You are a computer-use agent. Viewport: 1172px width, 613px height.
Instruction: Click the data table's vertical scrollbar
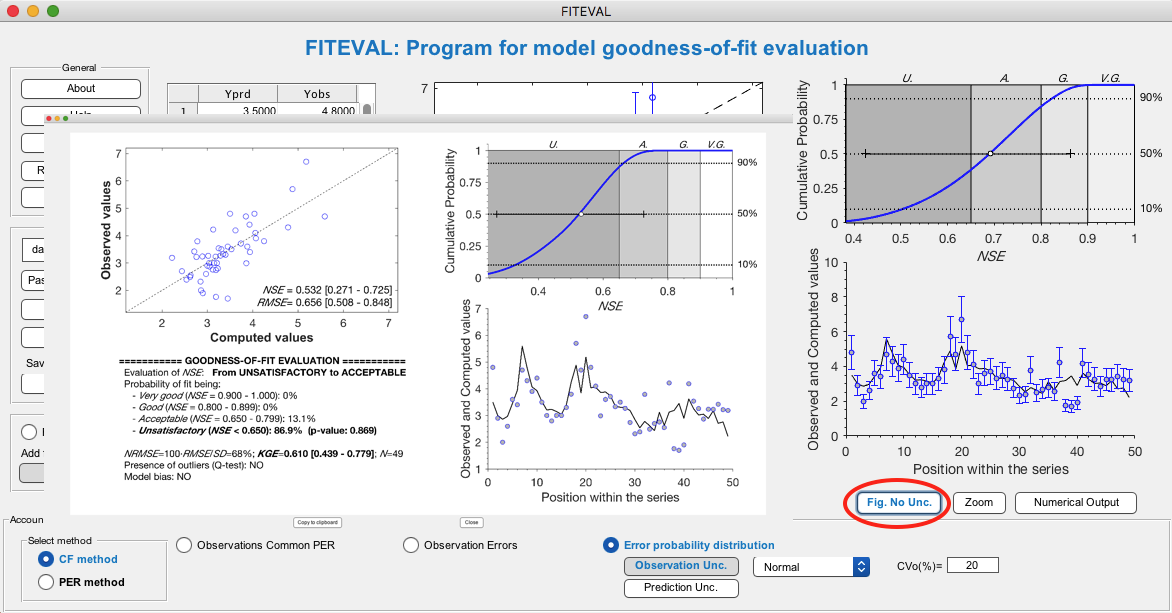(x=366, y=110)
